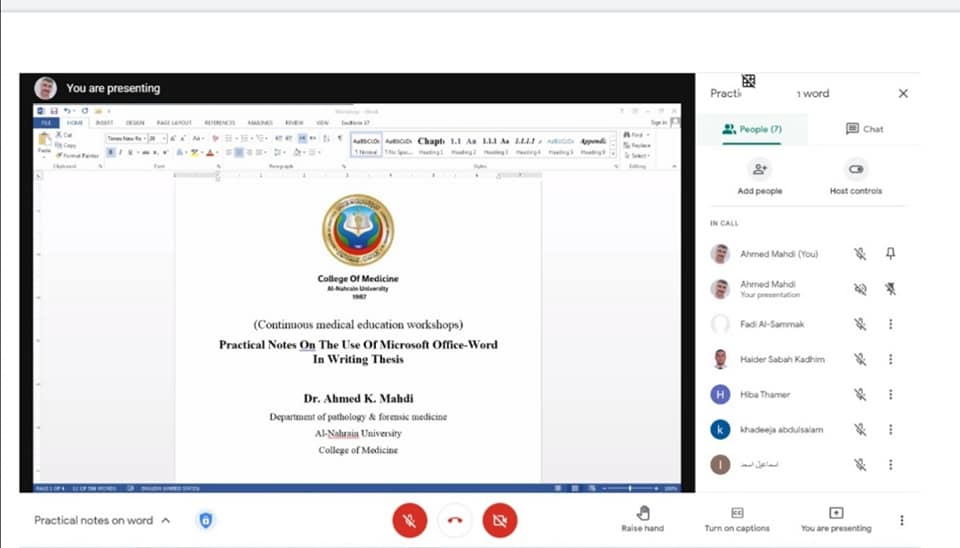Open font size dropdown in Word
This screenshot has width=960, height=548.
click(x=157, y=139)
